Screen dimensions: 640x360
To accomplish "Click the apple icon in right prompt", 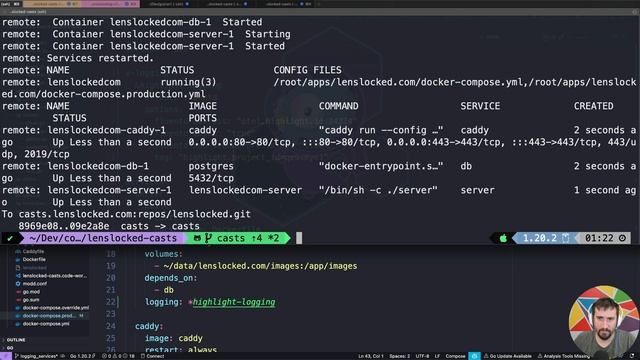I will tap(503, 238).
